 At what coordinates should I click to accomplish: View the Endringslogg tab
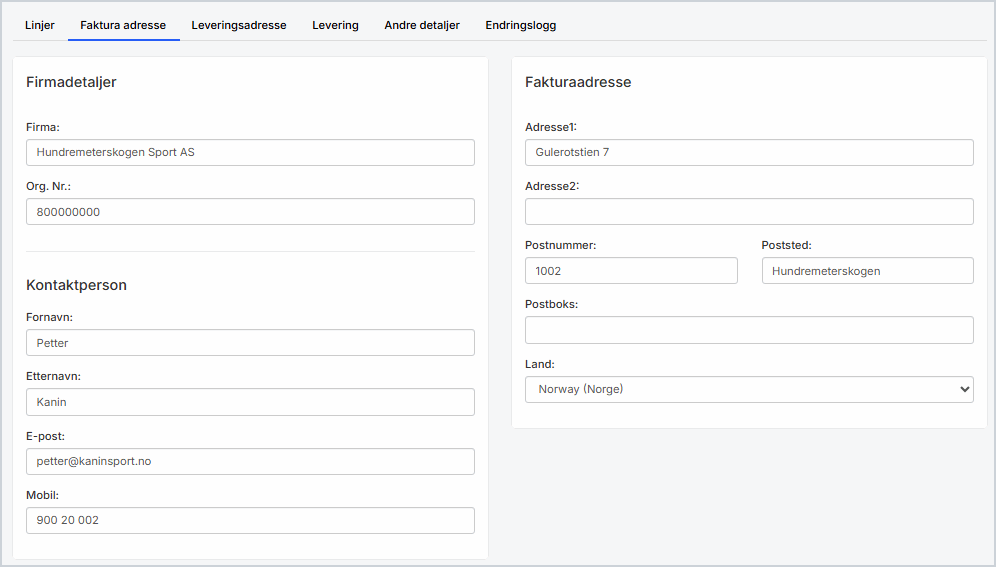520,25
